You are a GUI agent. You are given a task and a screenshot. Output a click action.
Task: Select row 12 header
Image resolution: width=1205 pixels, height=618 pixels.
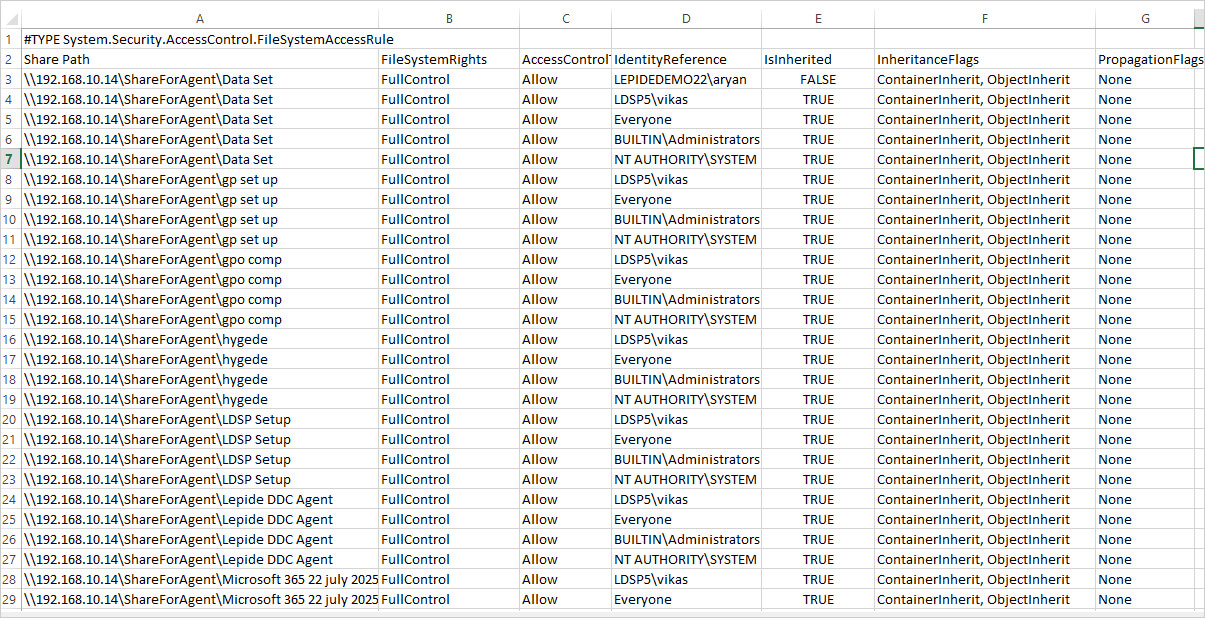point(10,259)
